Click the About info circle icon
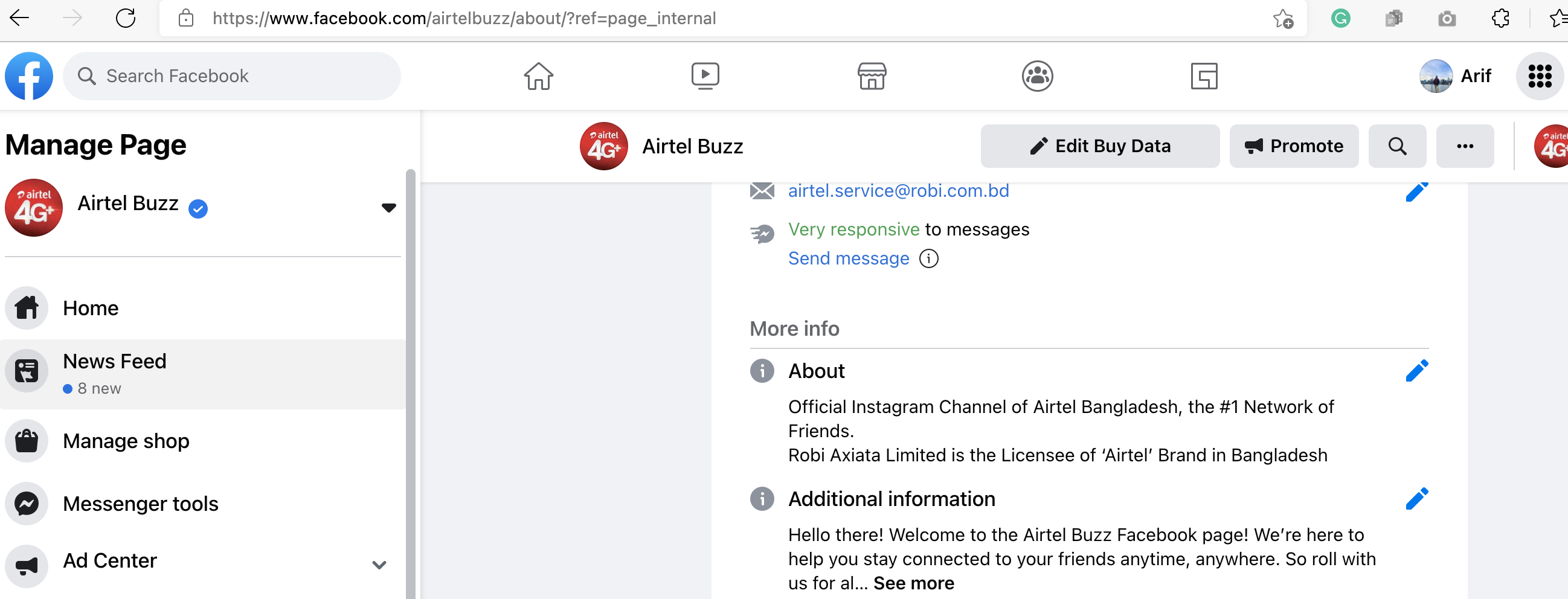This screenshot has height=599, width=1568. [x=762, y=371]
